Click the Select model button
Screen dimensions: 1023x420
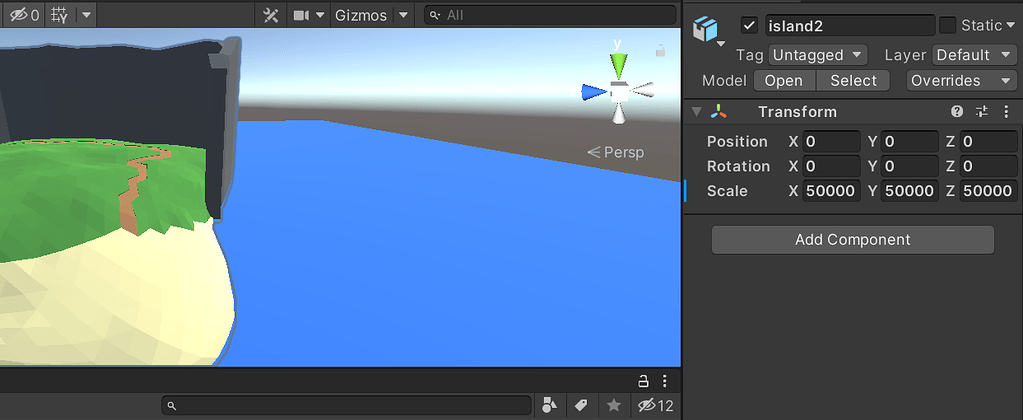coord(853,81)
